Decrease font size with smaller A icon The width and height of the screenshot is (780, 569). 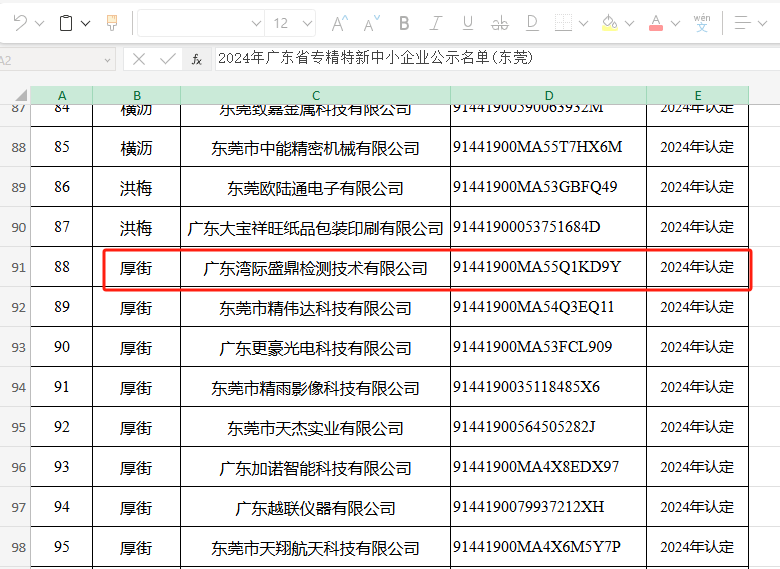(371, 23)
